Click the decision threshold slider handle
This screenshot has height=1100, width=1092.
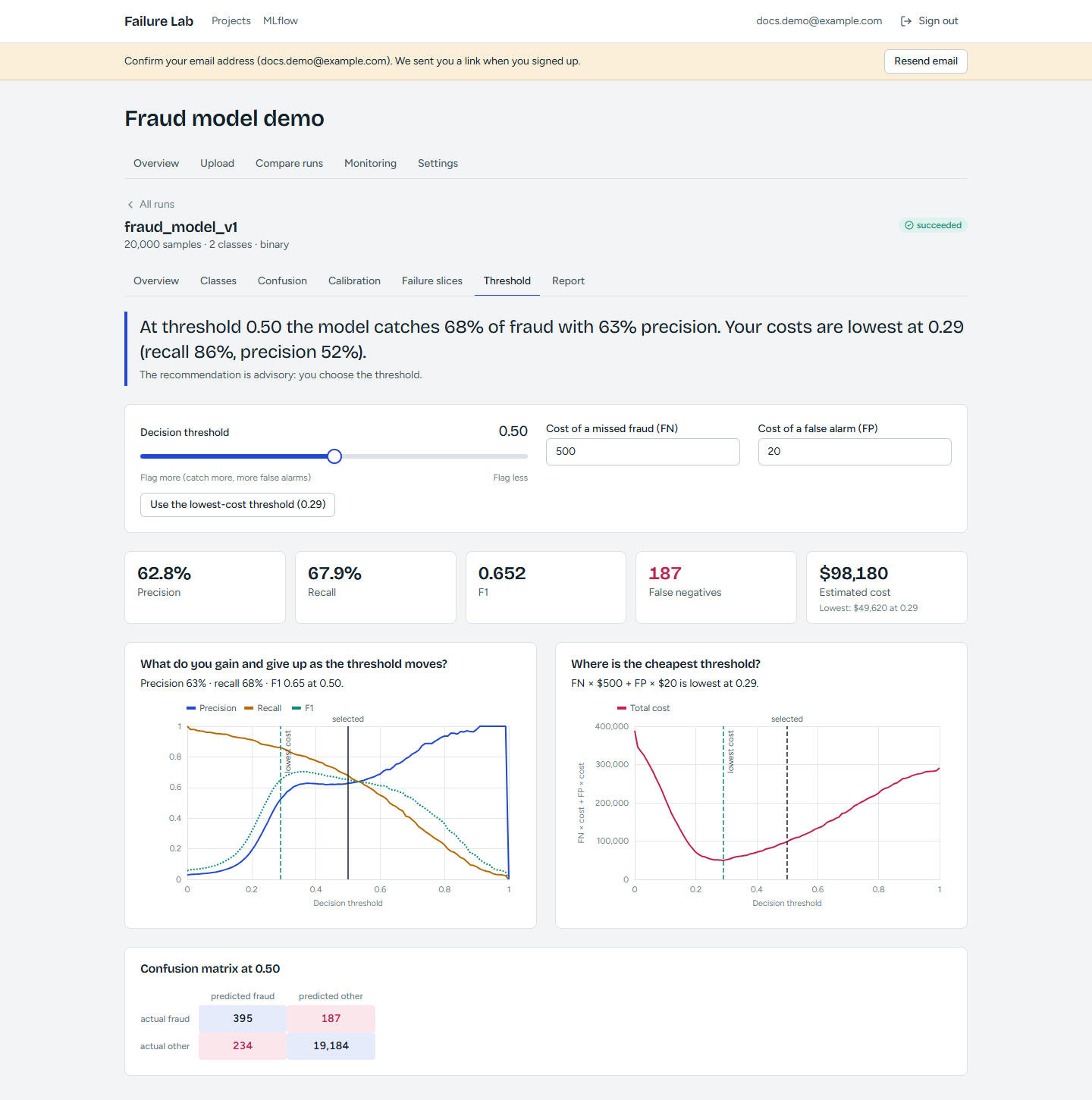click(334, 456)
